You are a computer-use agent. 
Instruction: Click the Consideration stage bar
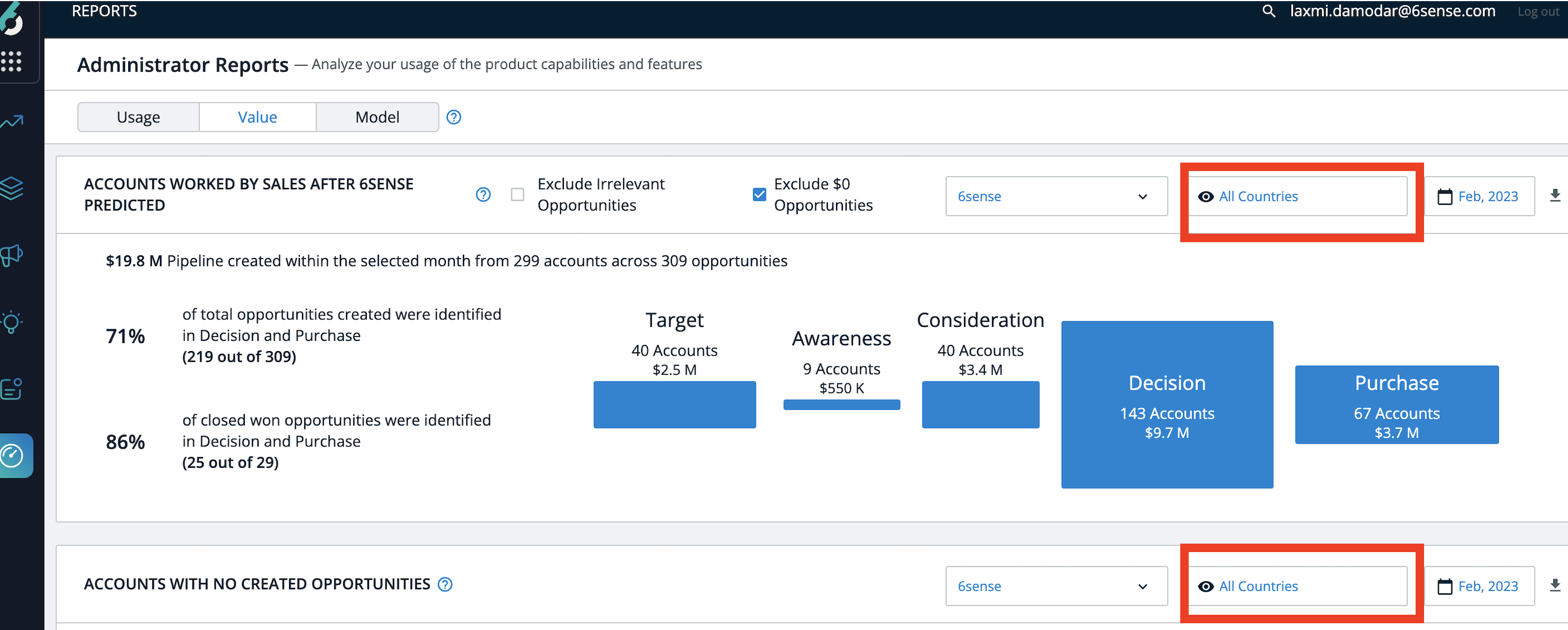(x=980, y=404)
